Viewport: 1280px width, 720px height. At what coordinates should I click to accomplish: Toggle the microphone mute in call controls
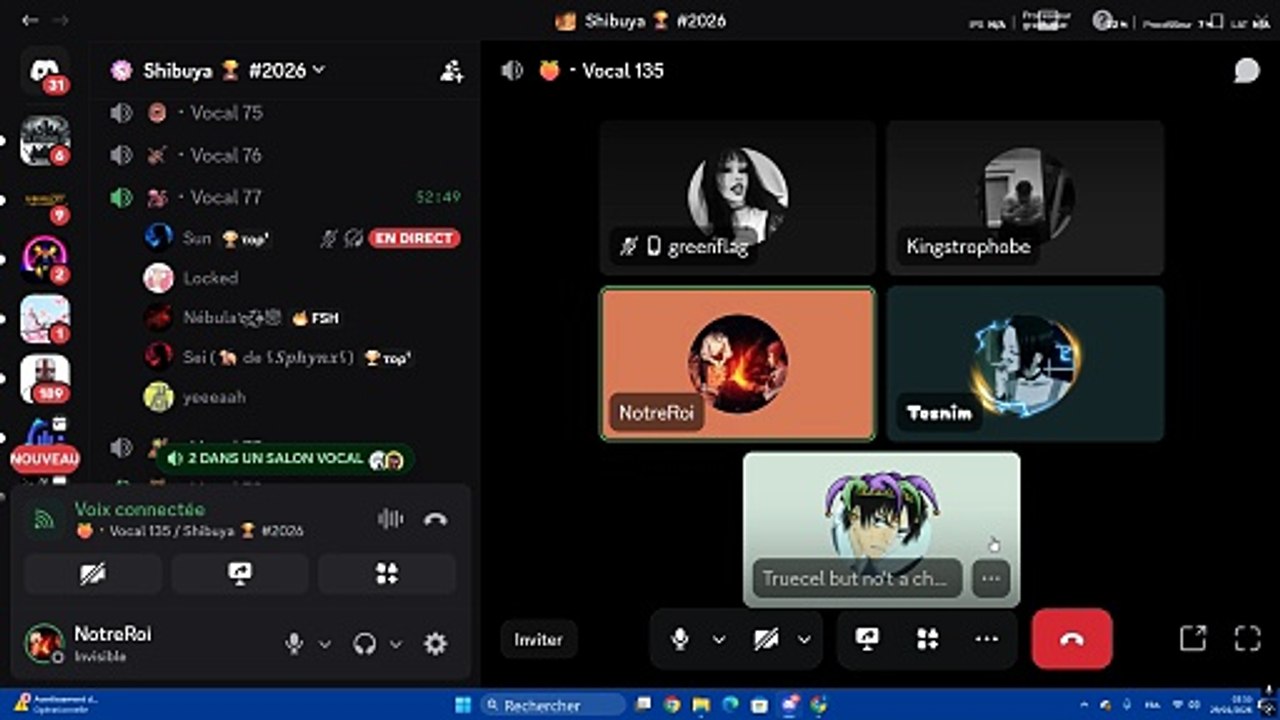680,639
